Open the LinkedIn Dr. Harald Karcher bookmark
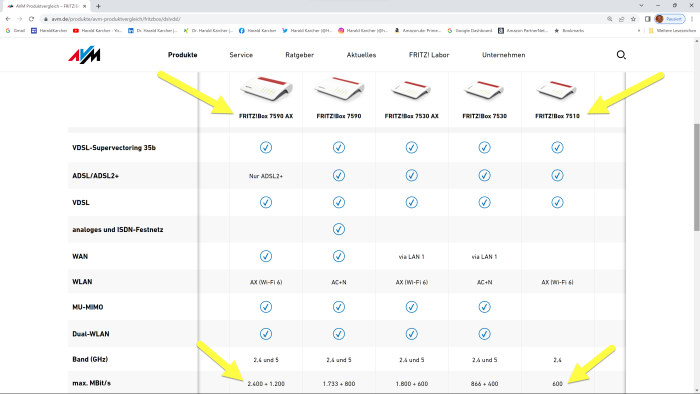700x394 pixels. (153, 31)
